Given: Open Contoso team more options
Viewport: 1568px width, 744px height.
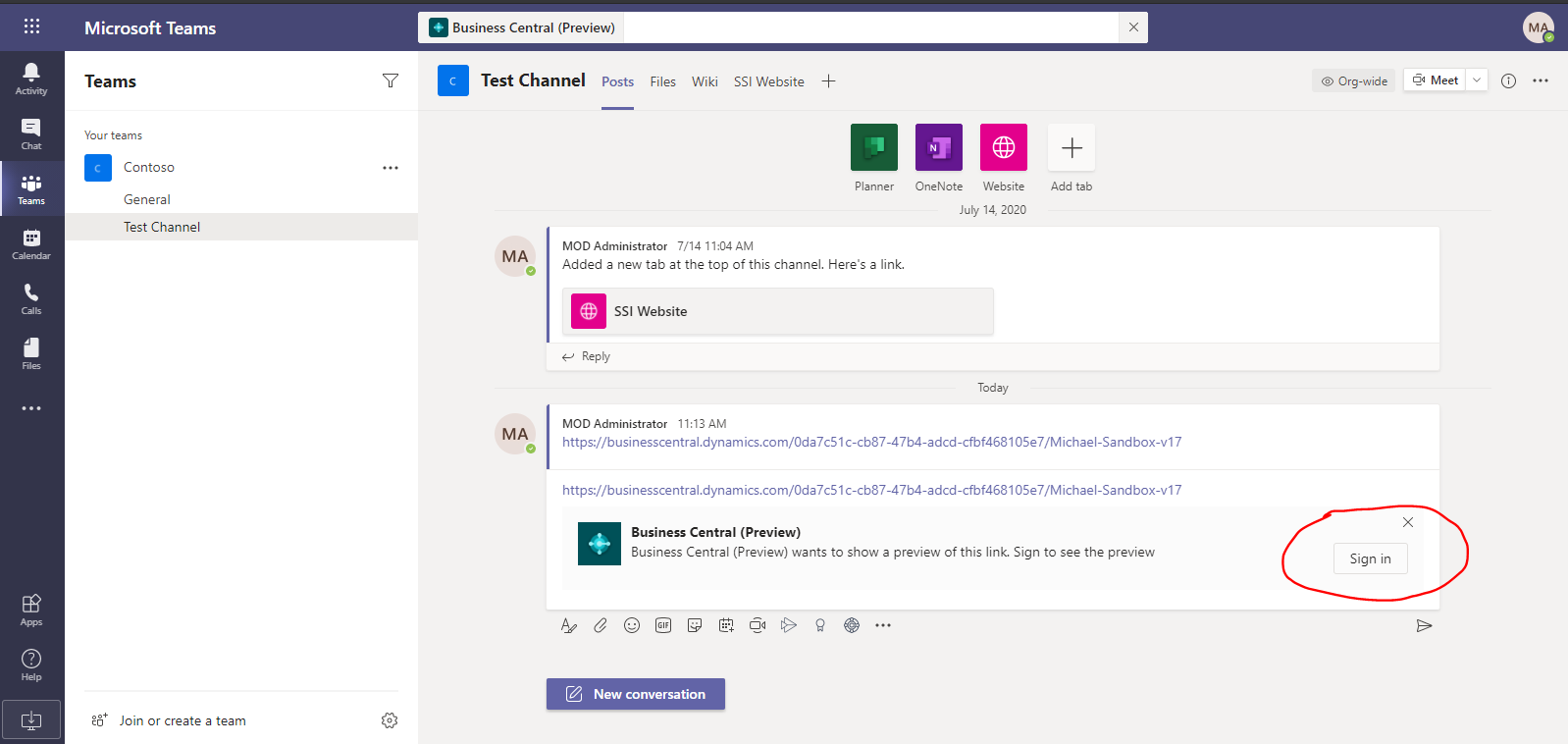Looking at the screenshot, I should (391, 168).
